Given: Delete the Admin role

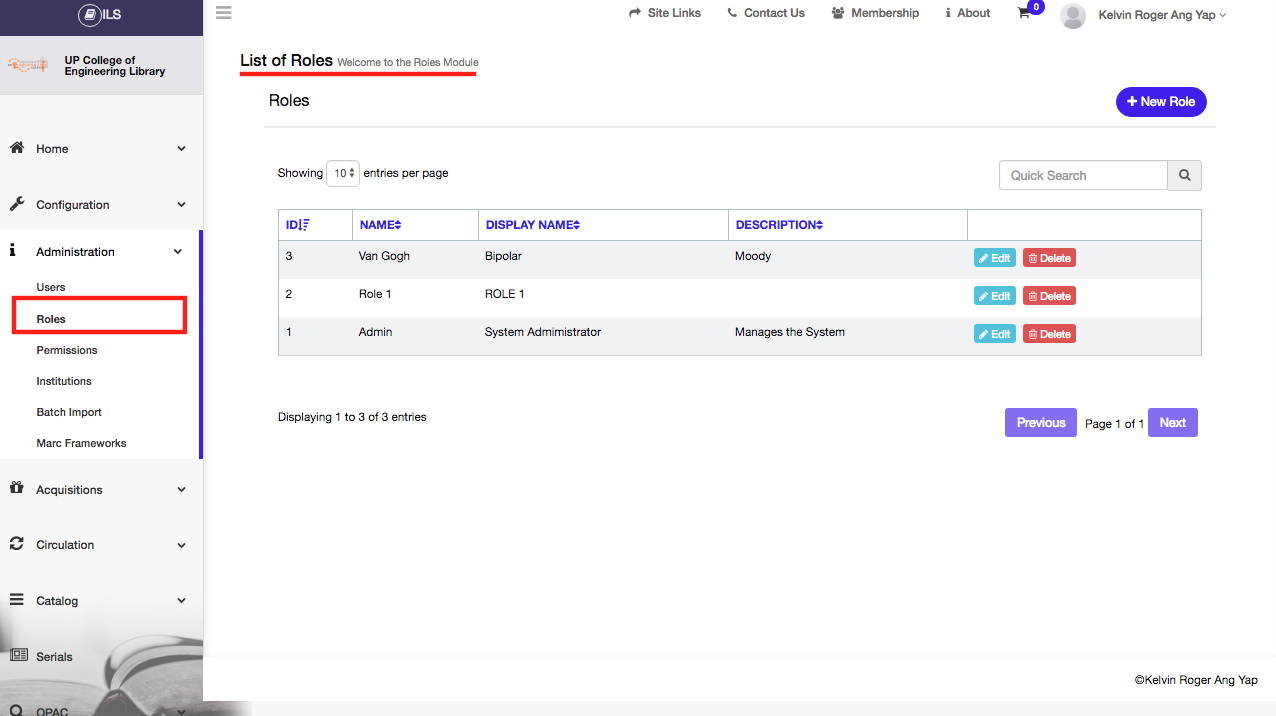Looking at the screenshot, I should (x=1049, y=334).
